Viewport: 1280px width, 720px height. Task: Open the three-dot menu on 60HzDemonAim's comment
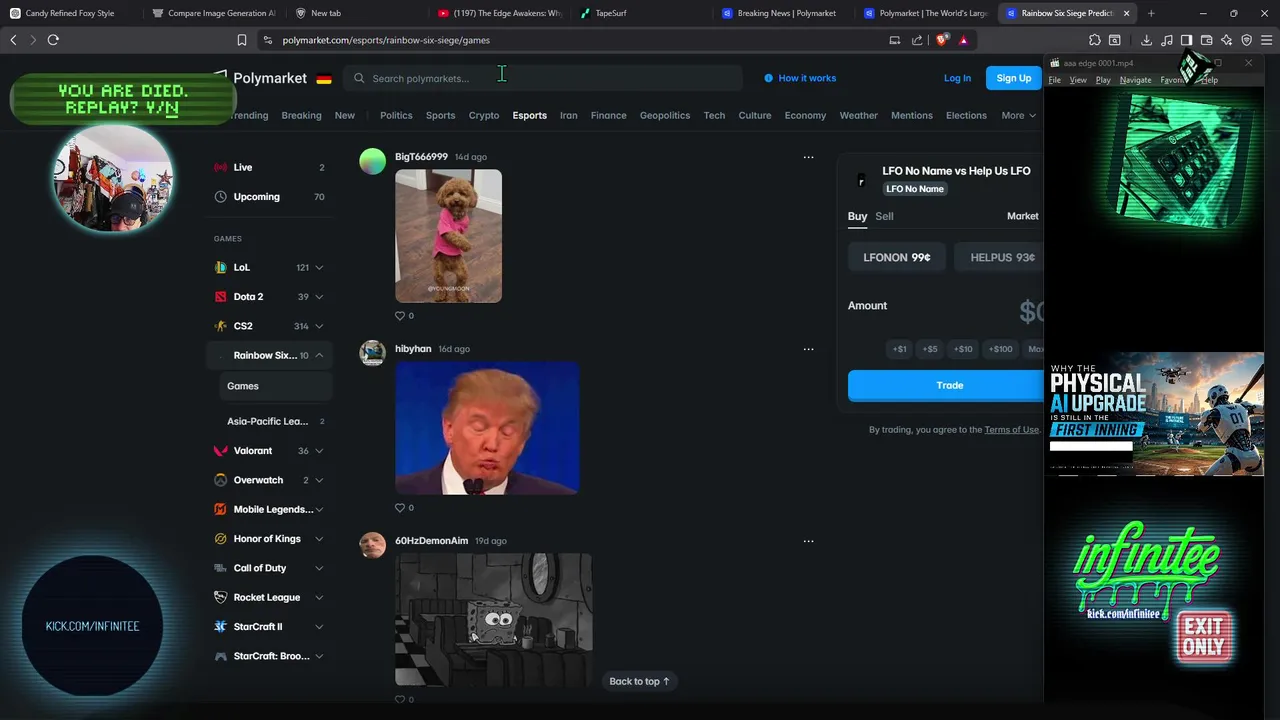[x=808, y=541]
